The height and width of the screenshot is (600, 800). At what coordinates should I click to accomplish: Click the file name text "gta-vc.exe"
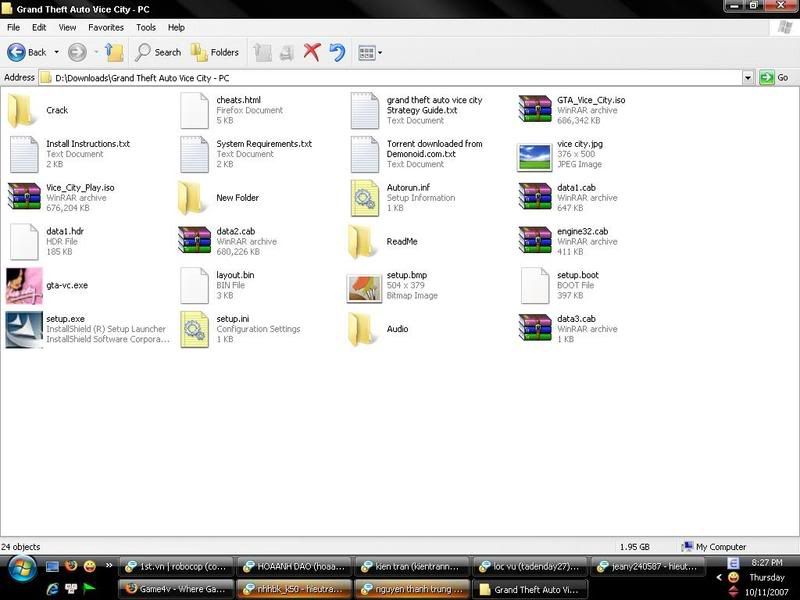tap(67, 285)
